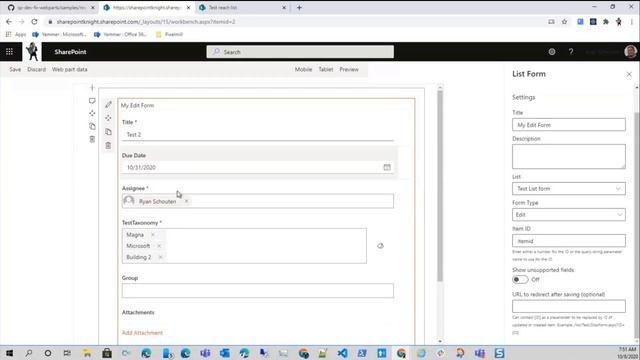Open the TestTaxonomy term picker tag icon
640x360 pixels.
380,246
